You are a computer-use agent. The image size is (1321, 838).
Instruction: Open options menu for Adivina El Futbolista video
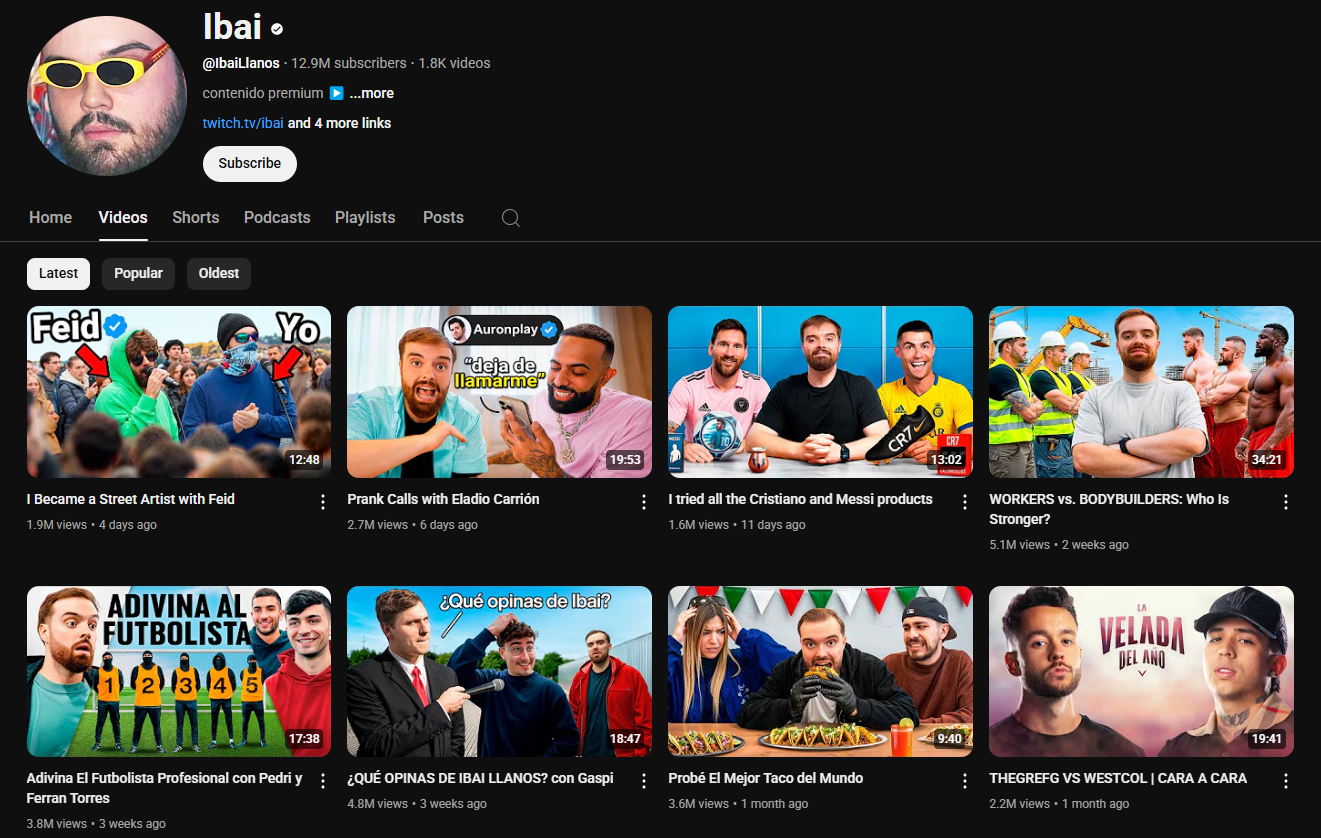323,781
